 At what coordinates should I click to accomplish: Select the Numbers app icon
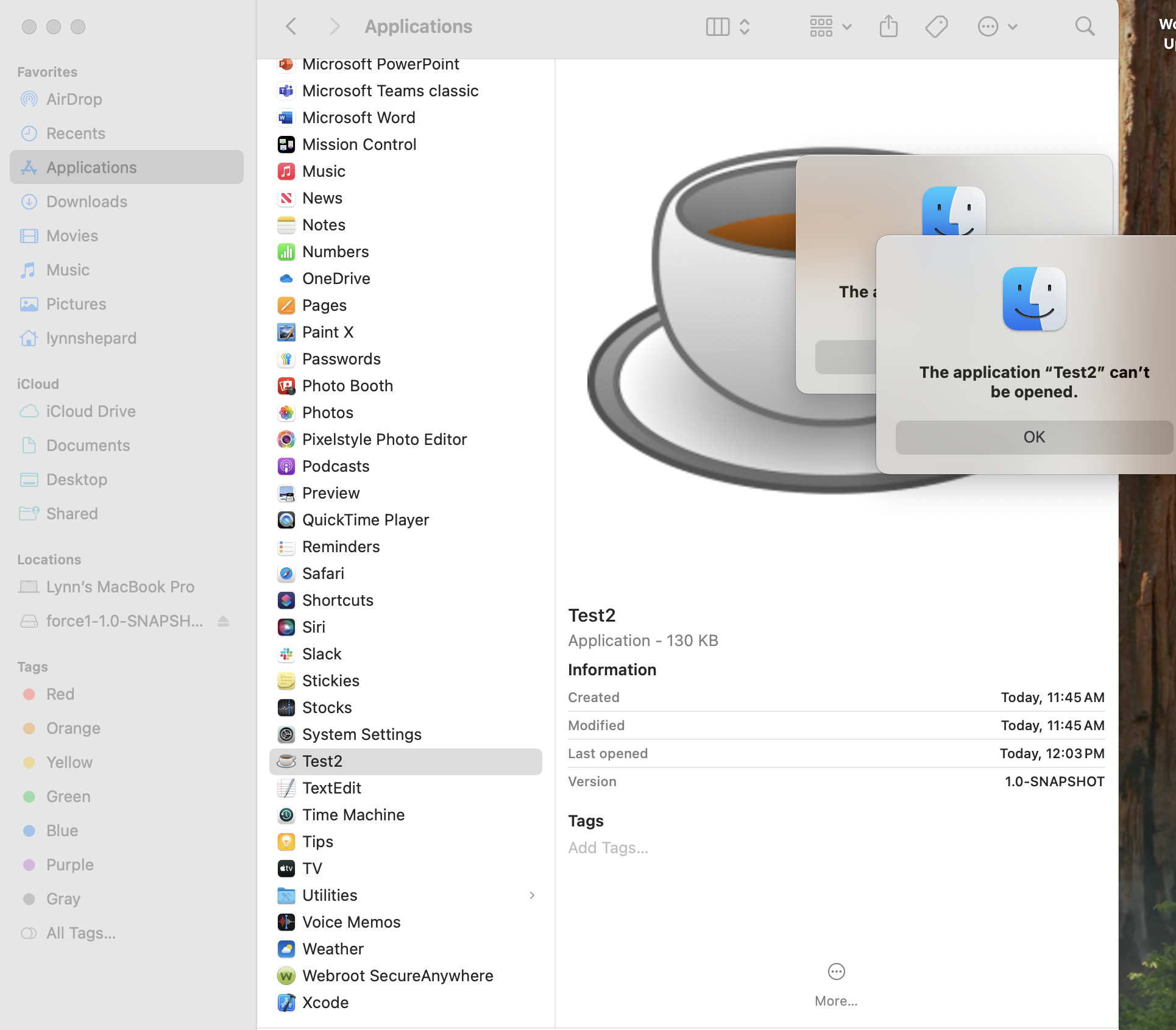click(x=286, y=251)
